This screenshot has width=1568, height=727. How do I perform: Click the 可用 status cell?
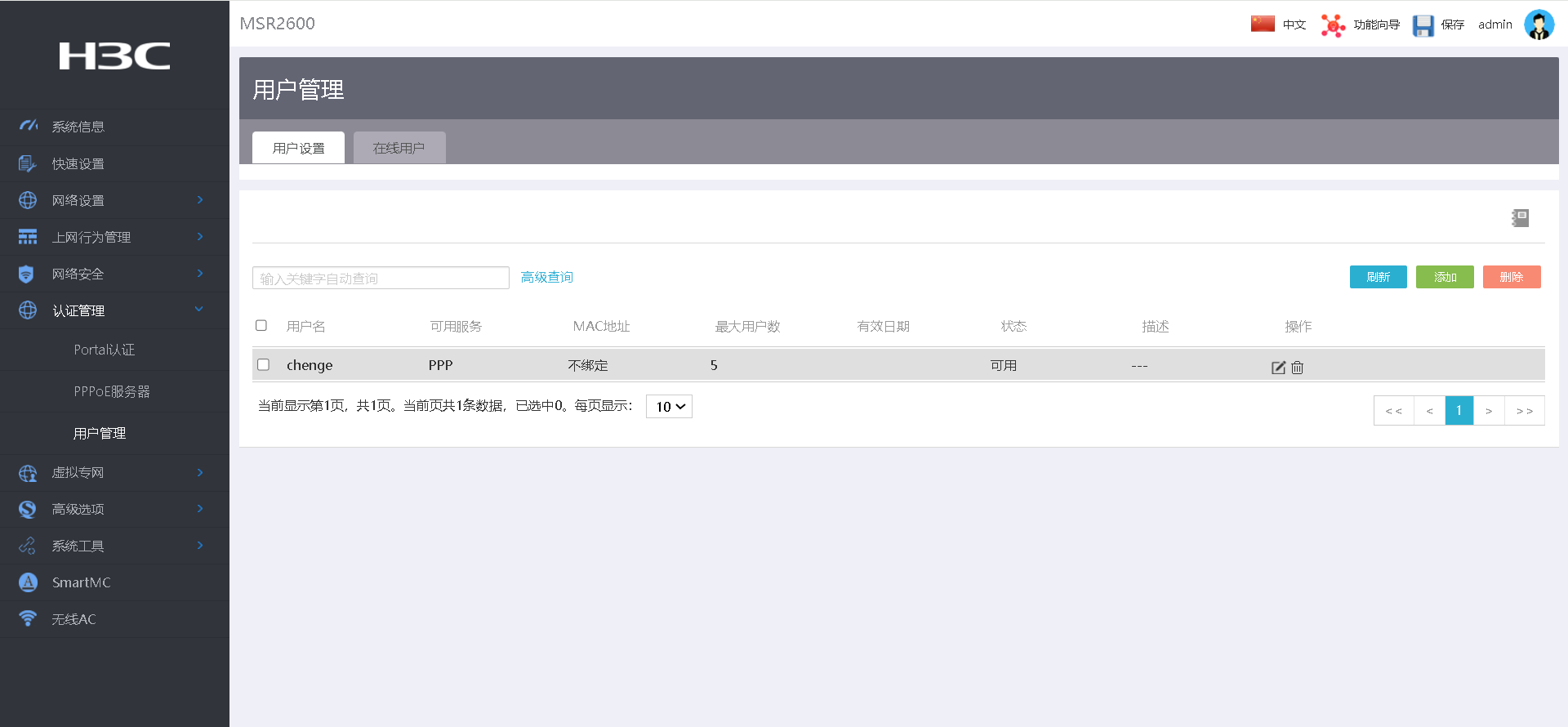tap(1004, 365)
